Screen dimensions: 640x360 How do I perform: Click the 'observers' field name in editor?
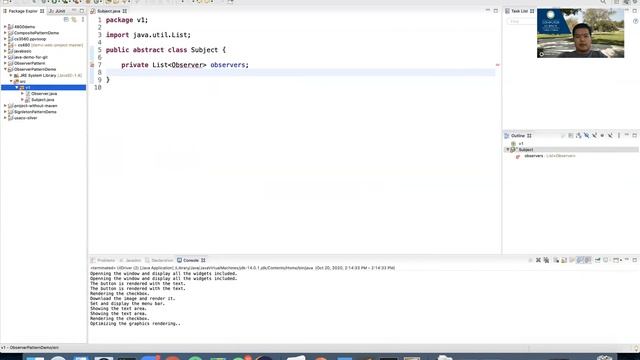click(227, 65)
